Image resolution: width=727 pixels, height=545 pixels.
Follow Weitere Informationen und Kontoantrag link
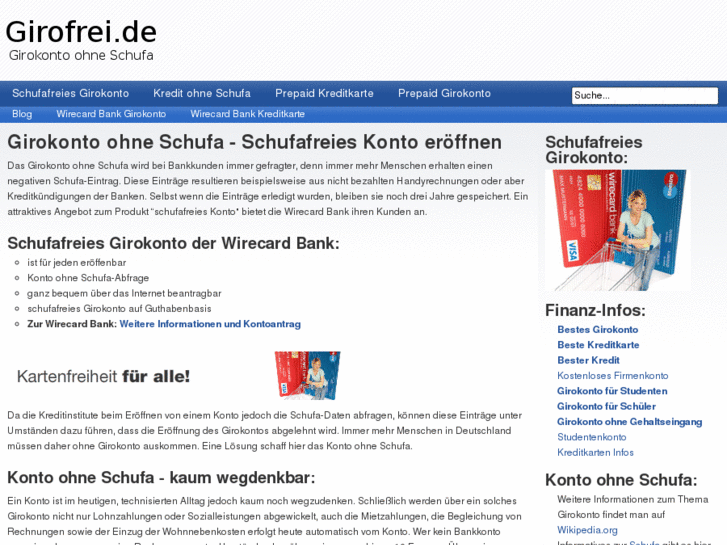[x=210, y=324]
